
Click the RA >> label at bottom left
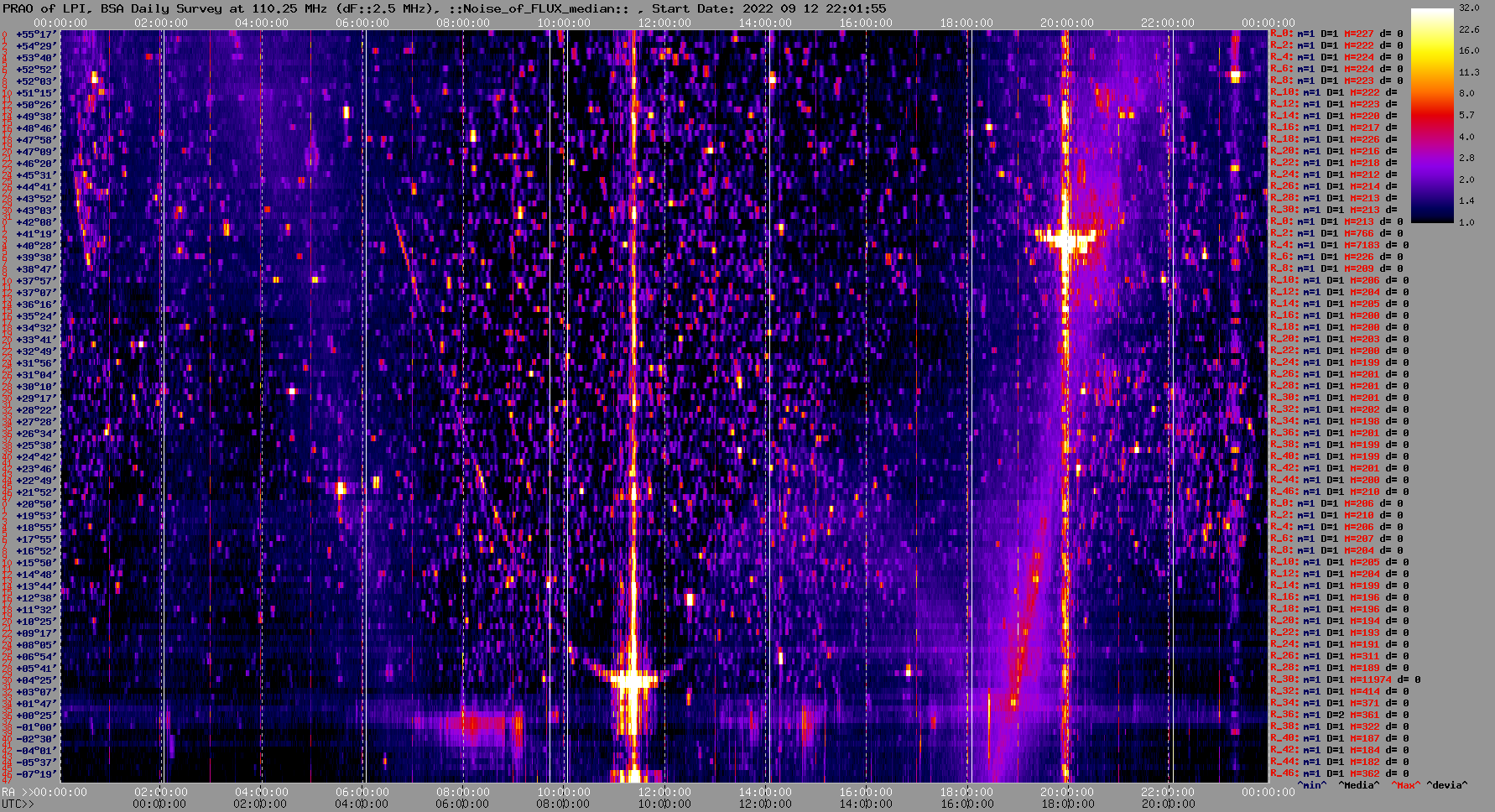click(x=17, y=792)
